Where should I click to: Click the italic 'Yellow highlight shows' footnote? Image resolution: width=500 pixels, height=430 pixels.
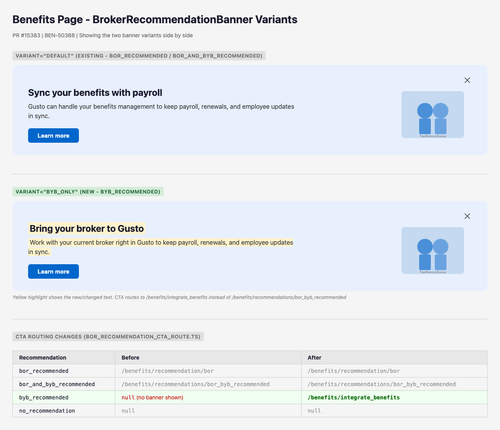(179, 297)
